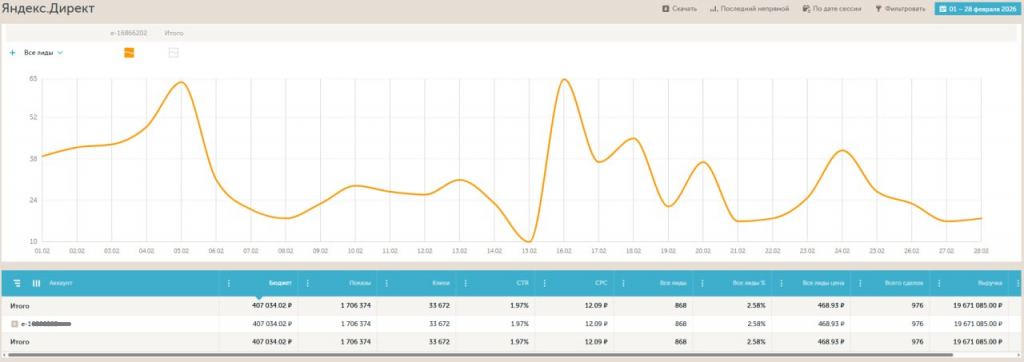This screenshot has width=1024, height=362.
Task: Open Последний непрямой attribution model selector
Action: [750, 9]
